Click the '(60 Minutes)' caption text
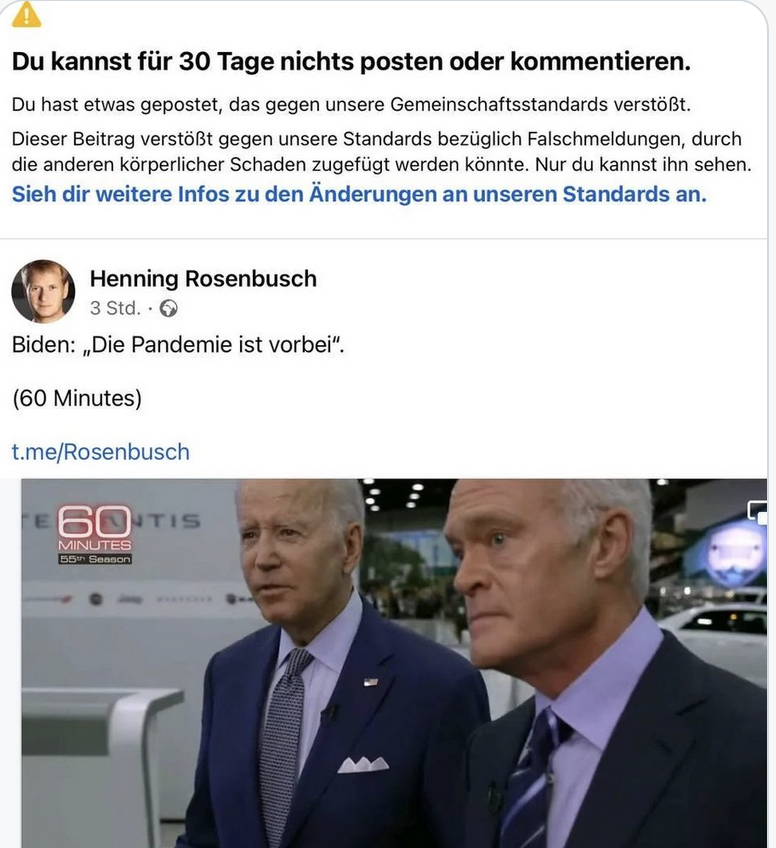Screen dimensions: 776x848 (x=77, y=399)
